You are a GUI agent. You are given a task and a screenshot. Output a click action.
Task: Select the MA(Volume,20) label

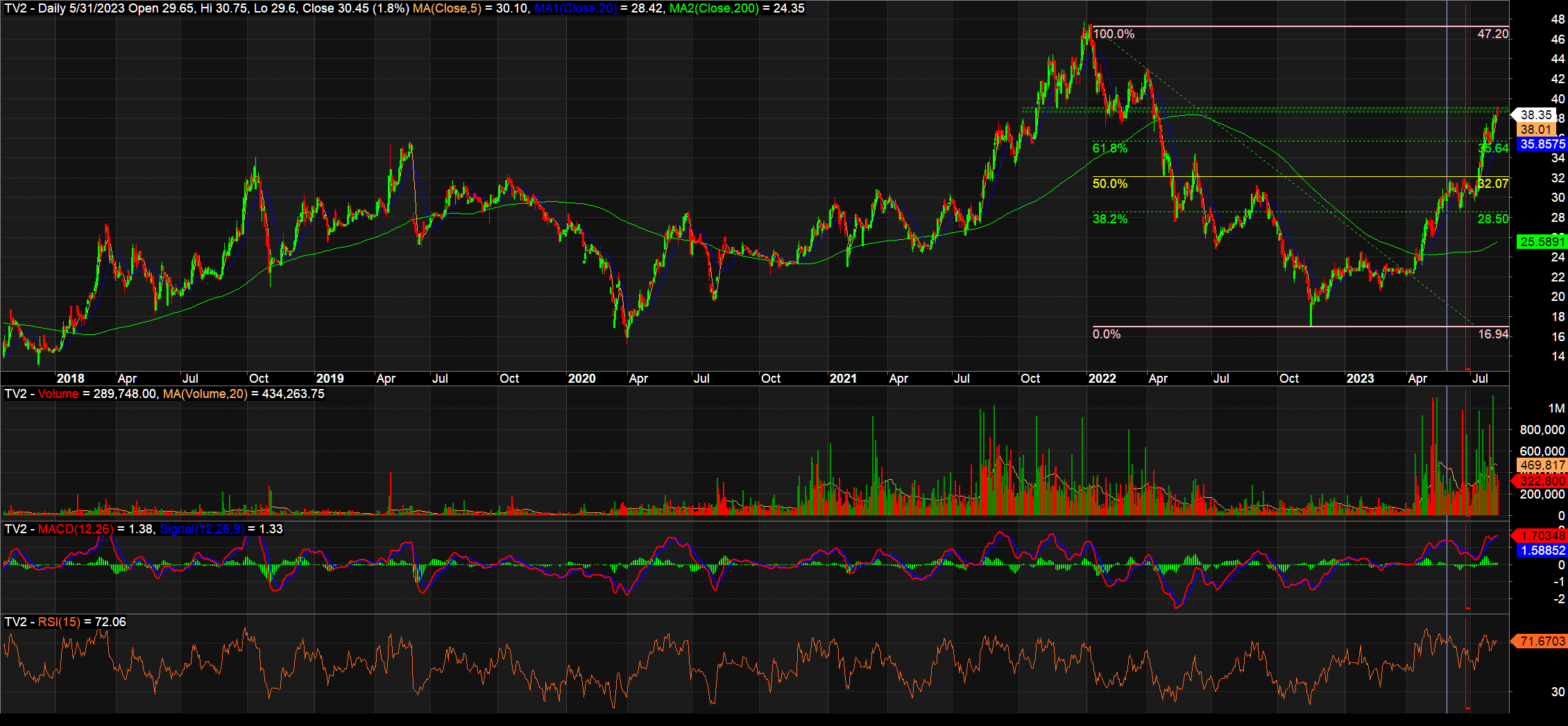(x=205, y=394)
